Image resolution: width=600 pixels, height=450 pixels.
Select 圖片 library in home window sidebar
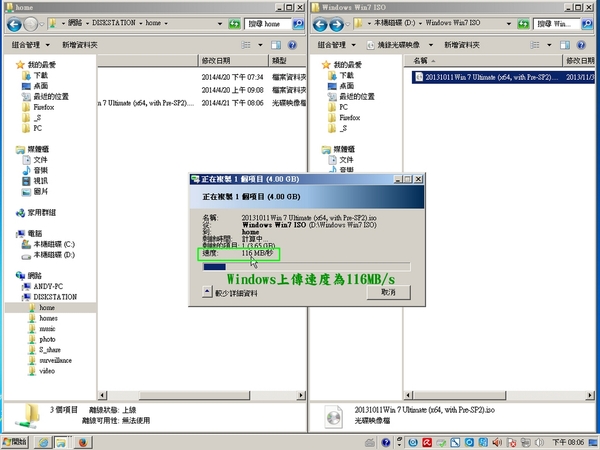pyautogui.click(x=41, y=191)
